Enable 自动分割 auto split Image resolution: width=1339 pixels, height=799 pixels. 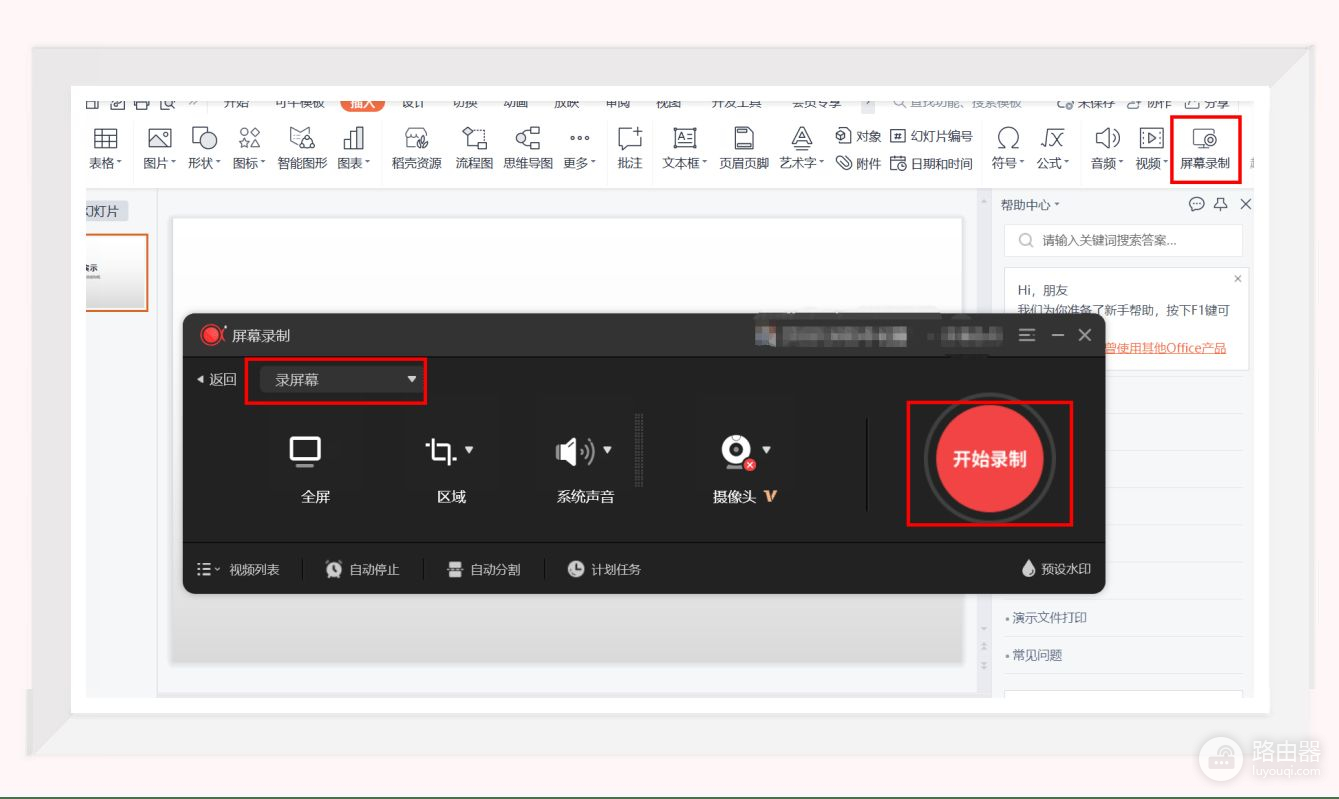tap(484, 569)
